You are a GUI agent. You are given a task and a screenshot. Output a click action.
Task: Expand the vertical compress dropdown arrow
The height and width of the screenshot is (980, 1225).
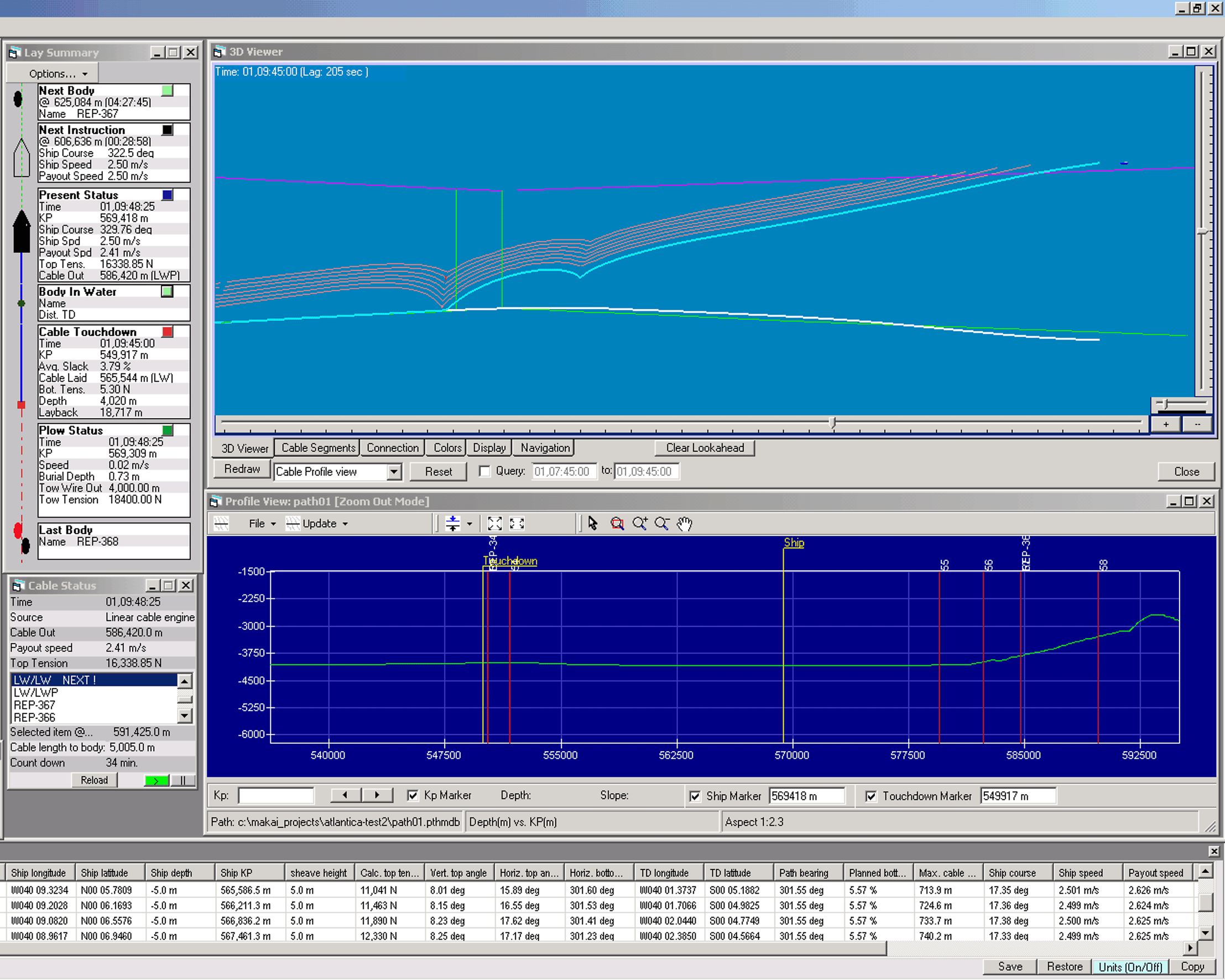point(470,524)
